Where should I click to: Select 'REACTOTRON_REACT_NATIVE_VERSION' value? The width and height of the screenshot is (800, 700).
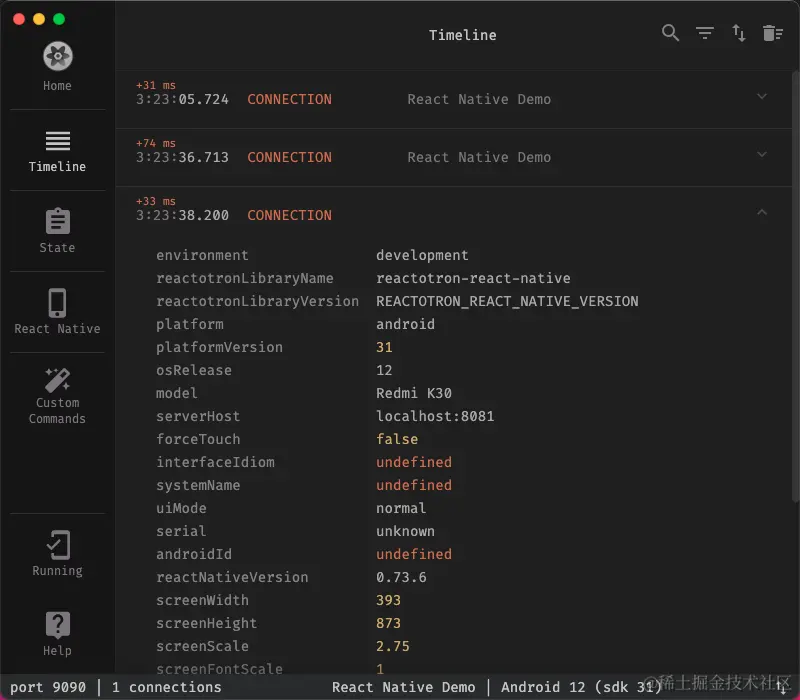click(x=507, y=301)
